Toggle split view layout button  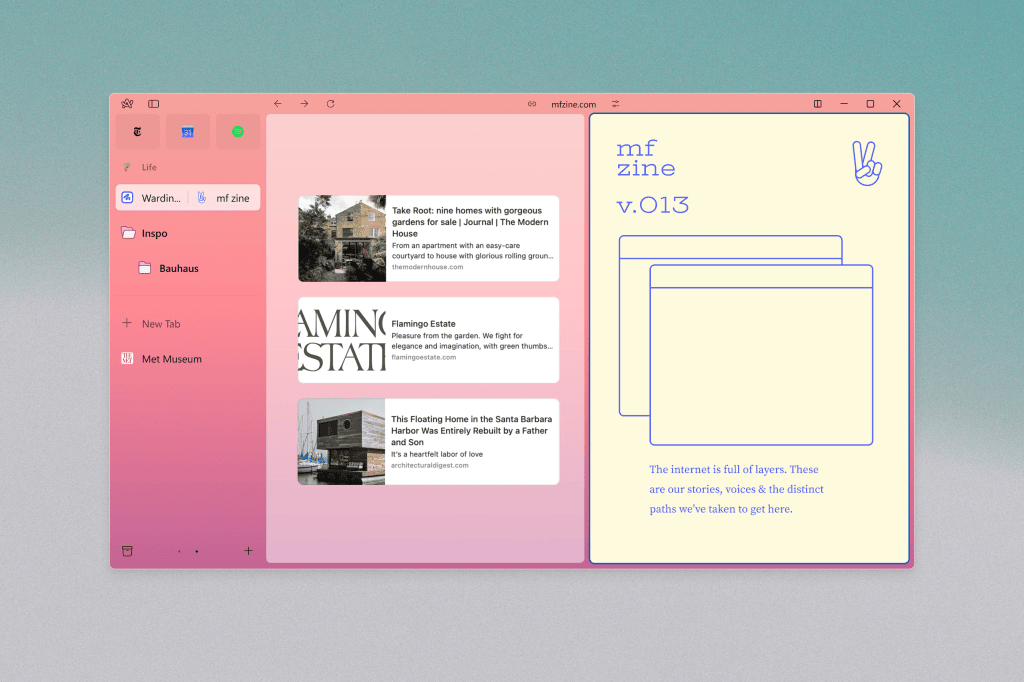818,104
